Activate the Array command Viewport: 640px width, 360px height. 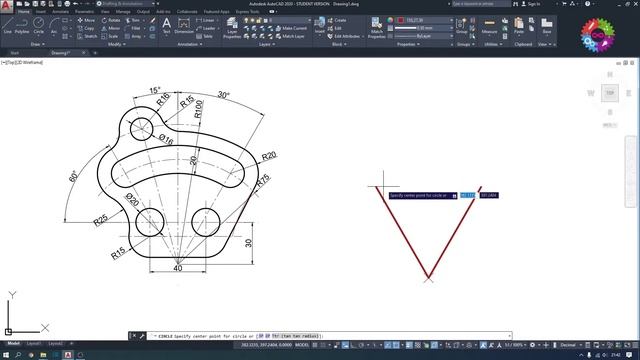tap(133, 36)
